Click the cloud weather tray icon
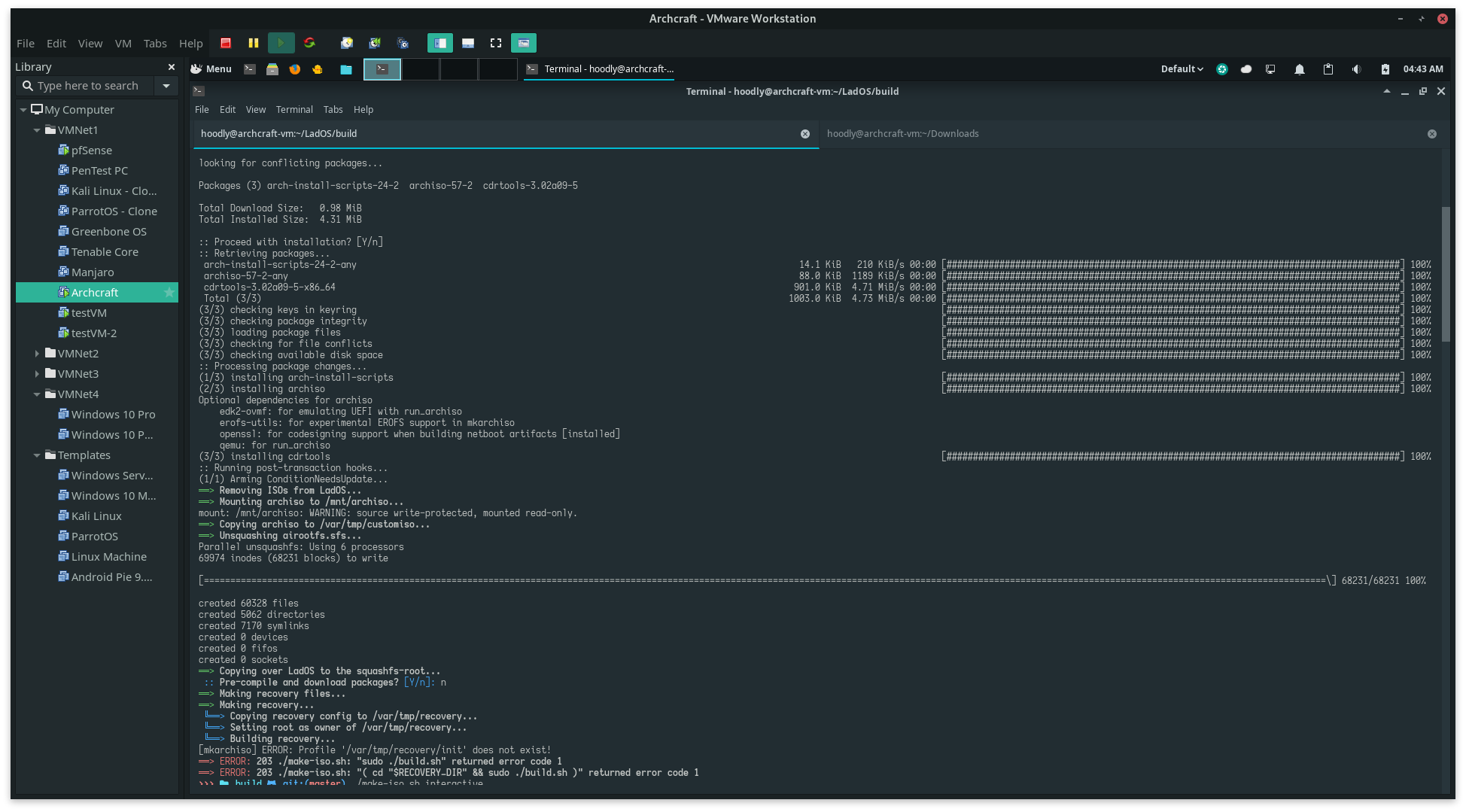Viewport: 1466px width, 812px height. click(1246, 69)
